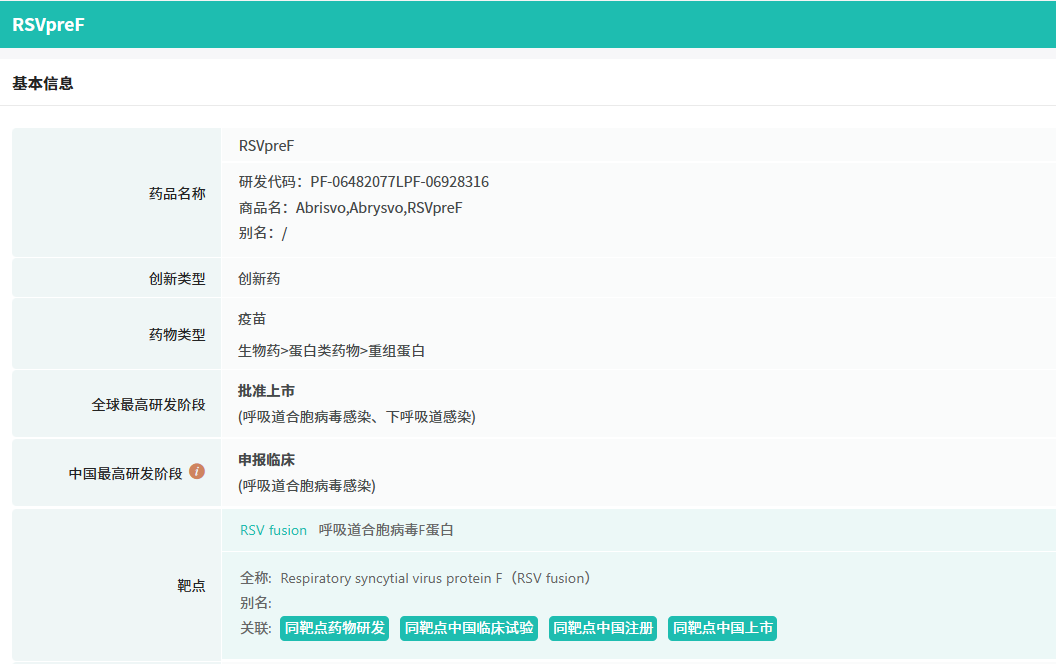Open 同靶点中国临床试验 related results
The width and height of the screenshot is (1056, 664).
[x=468, y=628]
